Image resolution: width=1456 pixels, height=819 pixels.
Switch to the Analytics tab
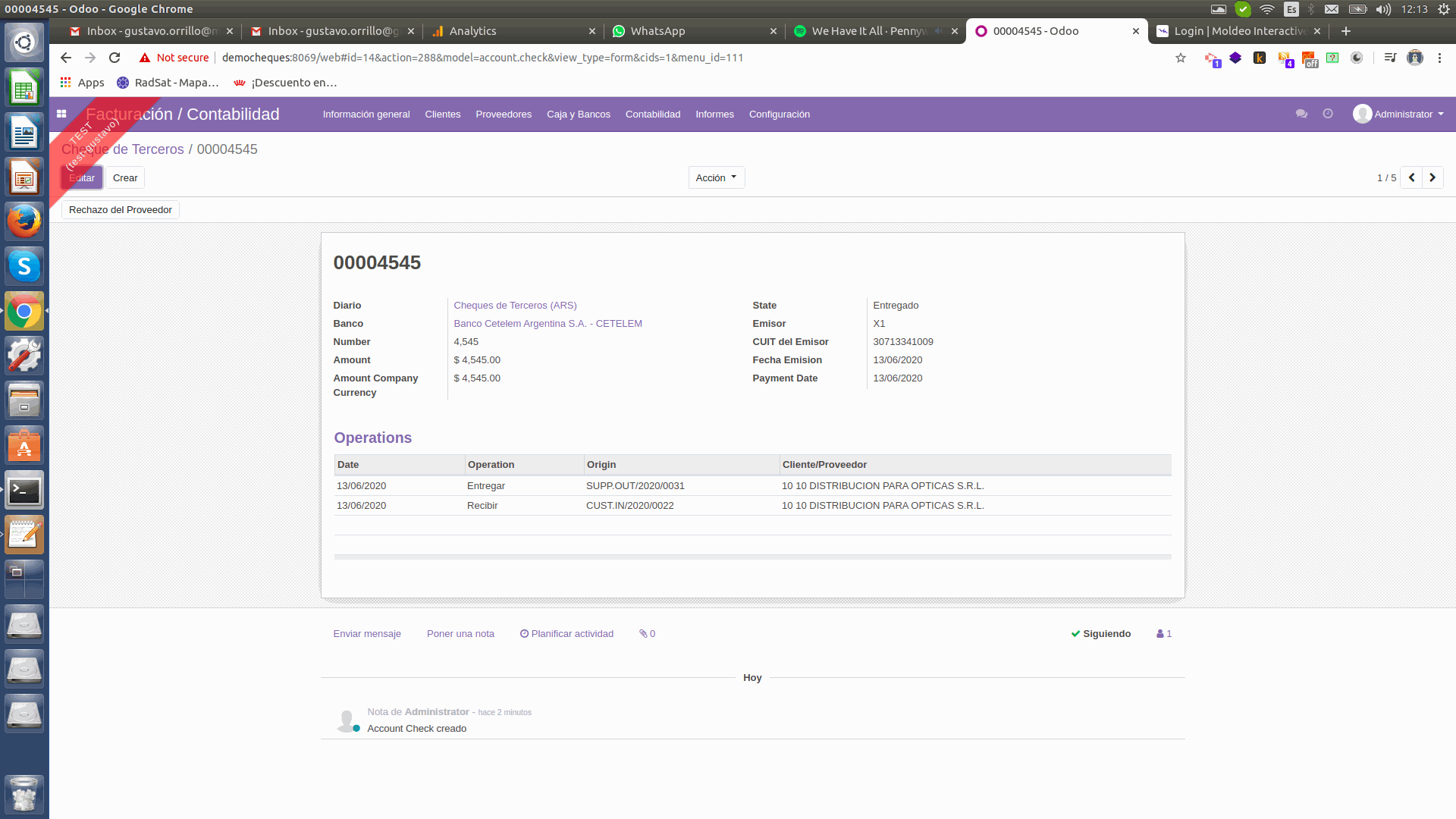[513, 31]
